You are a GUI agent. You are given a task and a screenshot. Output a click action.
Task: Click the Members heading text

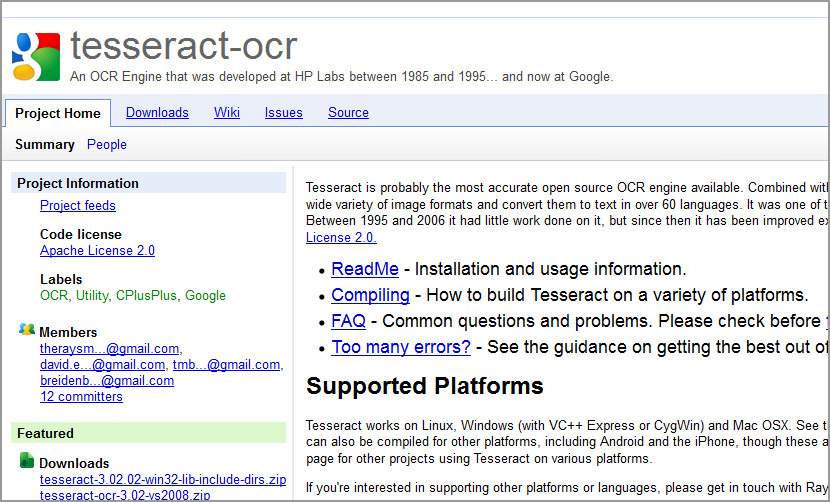(x=68, y=333)
